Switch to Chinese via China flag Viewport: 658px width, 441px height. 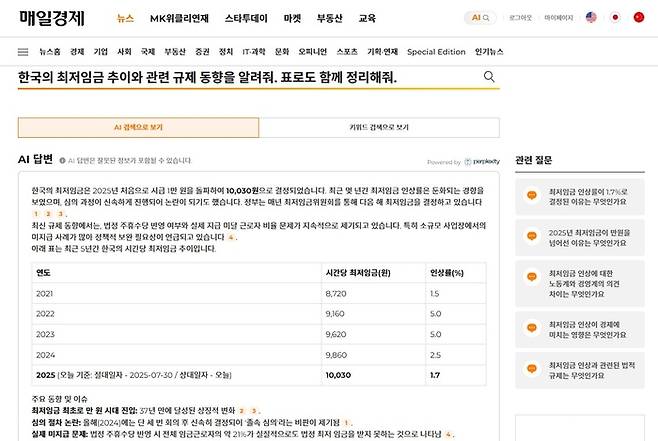[x=639, y=17]
